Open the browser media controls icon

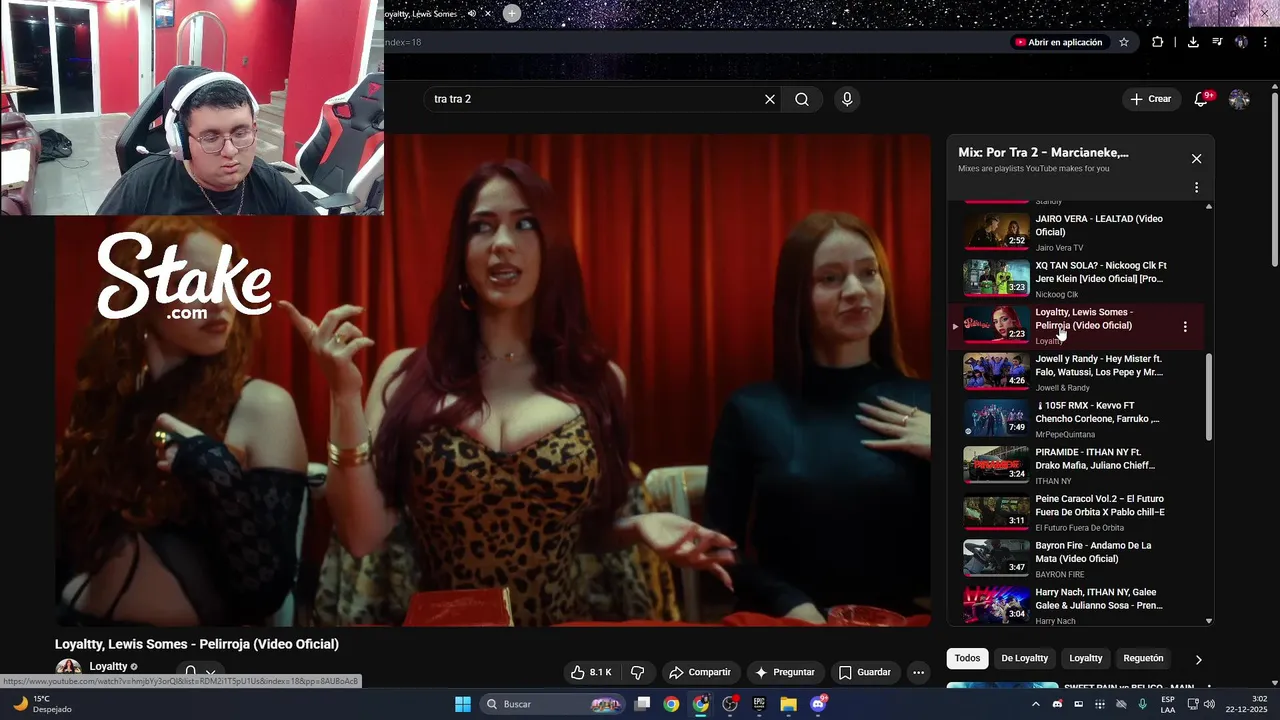point(1217,42)
